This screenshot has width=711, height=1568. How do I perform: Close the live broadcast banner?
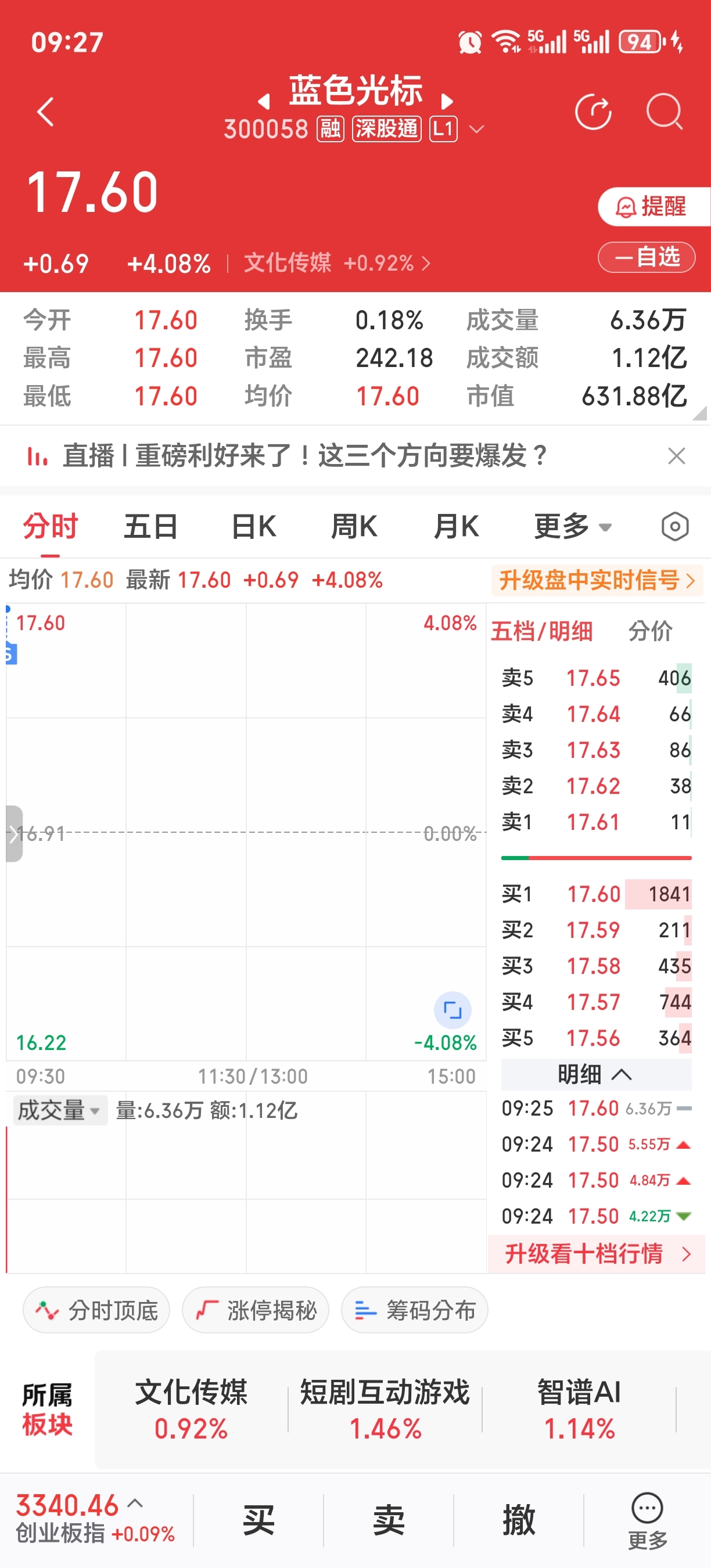coord(676,456)
